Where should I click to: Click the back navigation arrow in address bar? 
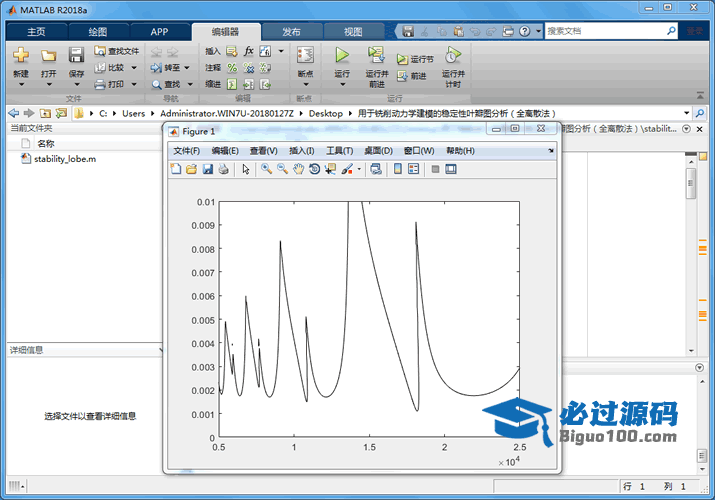[x=14, y=113]
